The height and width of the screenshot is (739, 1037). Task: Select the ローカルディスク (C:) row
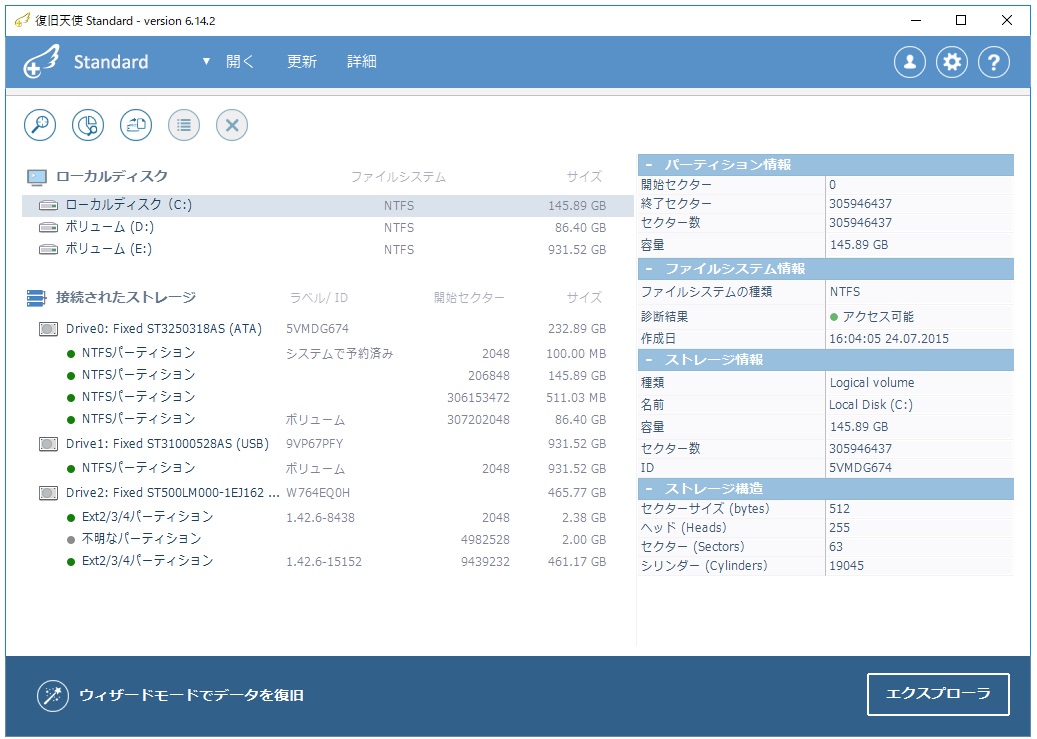327,206
